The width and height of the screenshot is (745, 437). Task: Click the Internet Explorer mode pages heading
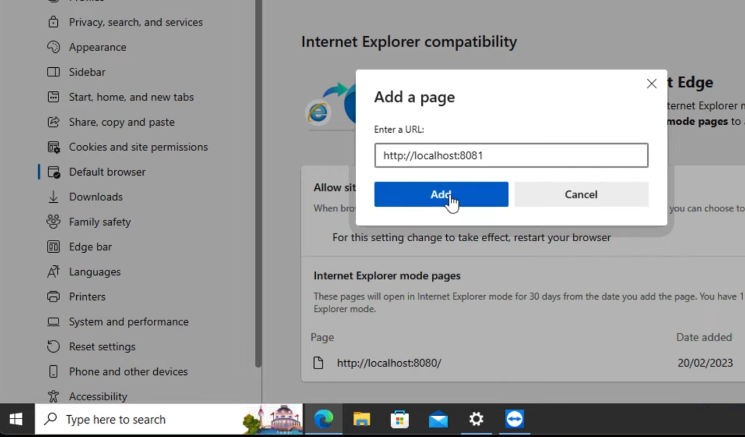[387, 276]
